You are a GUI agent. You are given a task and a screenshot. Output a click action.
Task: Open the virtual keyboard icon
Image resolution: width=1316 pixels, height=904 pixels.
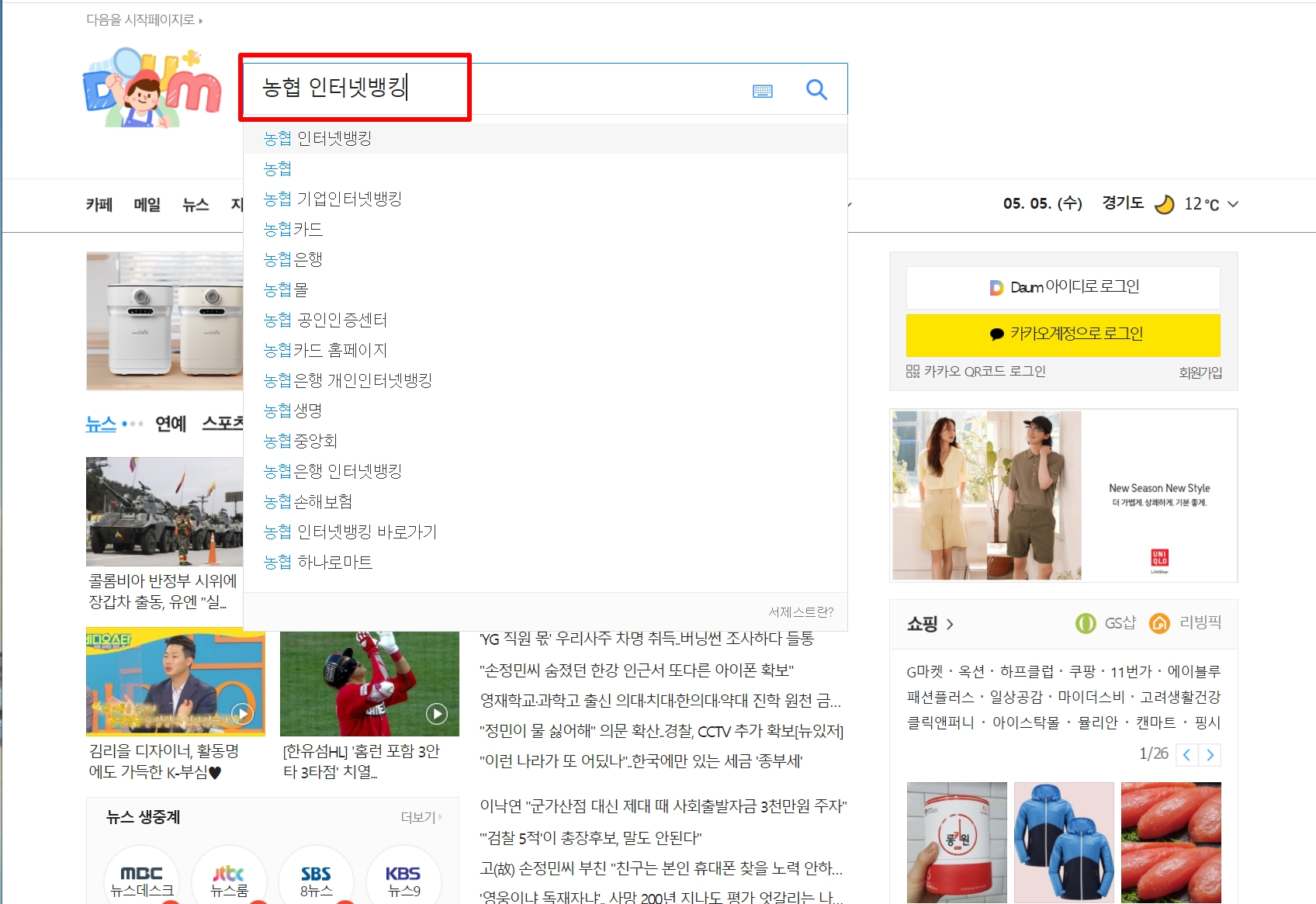pyautogui.click(x=763, y=91)
